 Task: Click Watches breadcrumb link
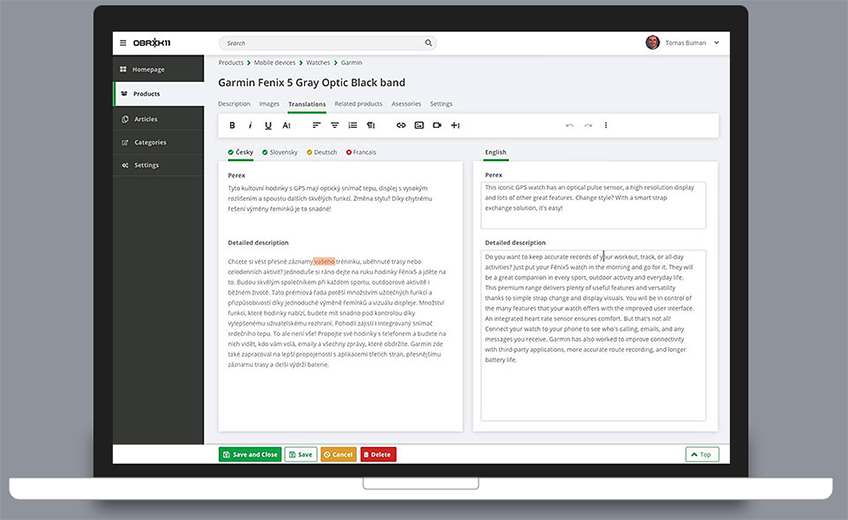(318, 63)
